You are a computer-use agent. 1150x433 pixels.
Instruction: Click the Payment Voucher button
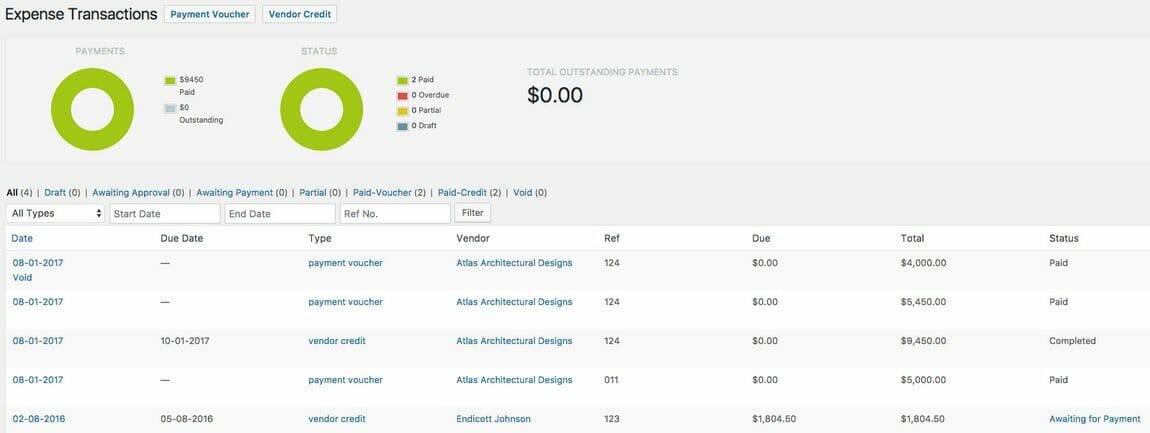(x=210, y=14)
